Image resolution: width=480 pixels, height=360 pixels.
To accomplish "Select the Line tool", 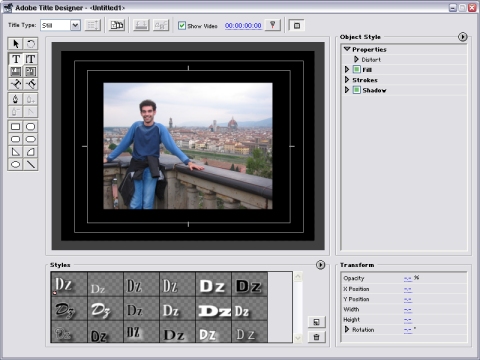I will click(30, 164).
